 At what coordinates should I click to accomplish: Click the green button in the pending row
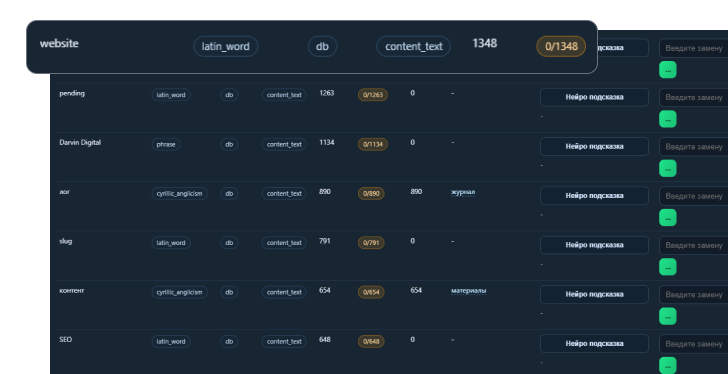coord(668,119)
